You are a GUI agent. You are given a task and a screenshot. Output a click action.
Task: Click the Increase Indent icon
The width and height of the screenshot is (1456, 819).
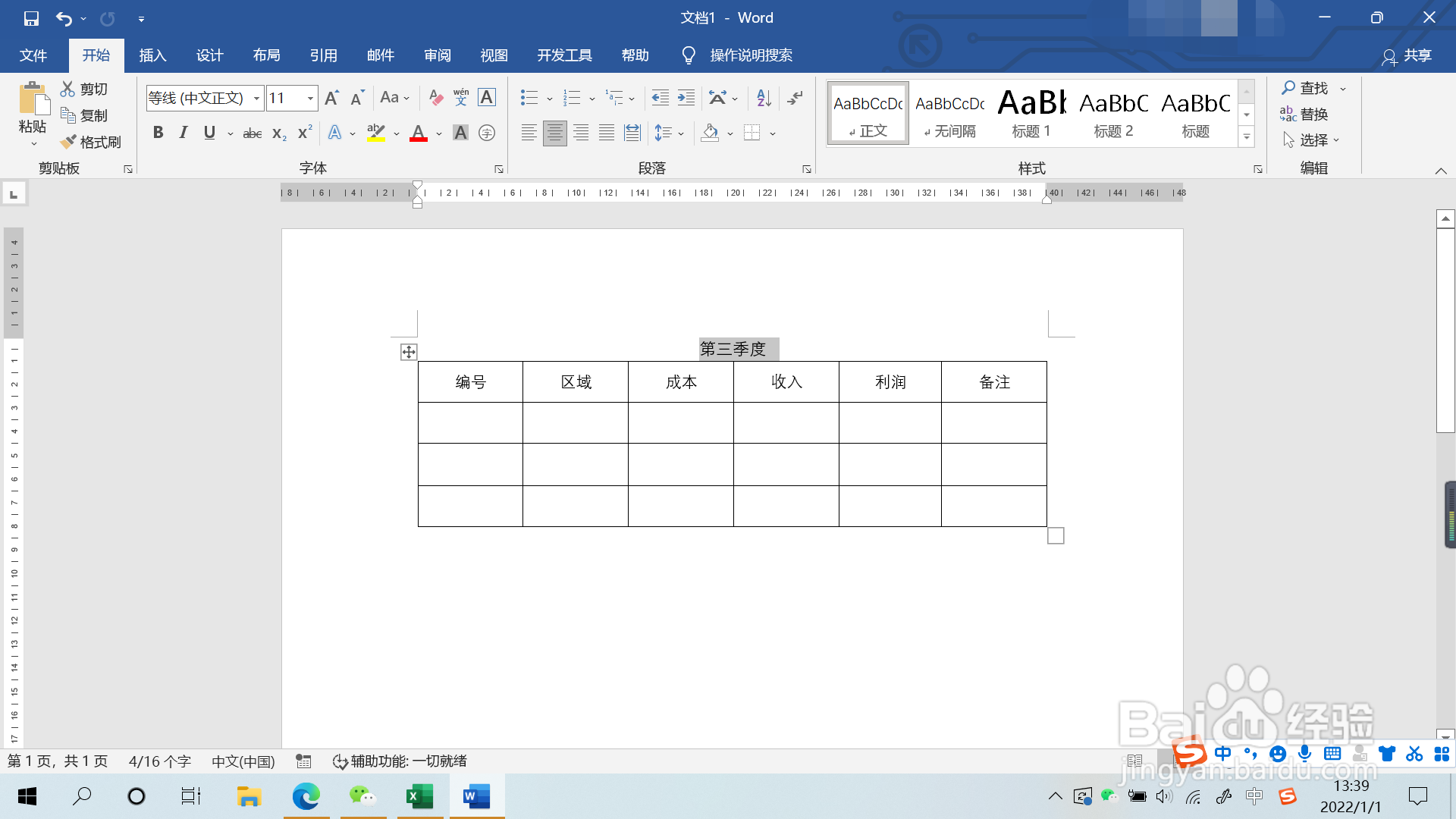tap(686, 97)
